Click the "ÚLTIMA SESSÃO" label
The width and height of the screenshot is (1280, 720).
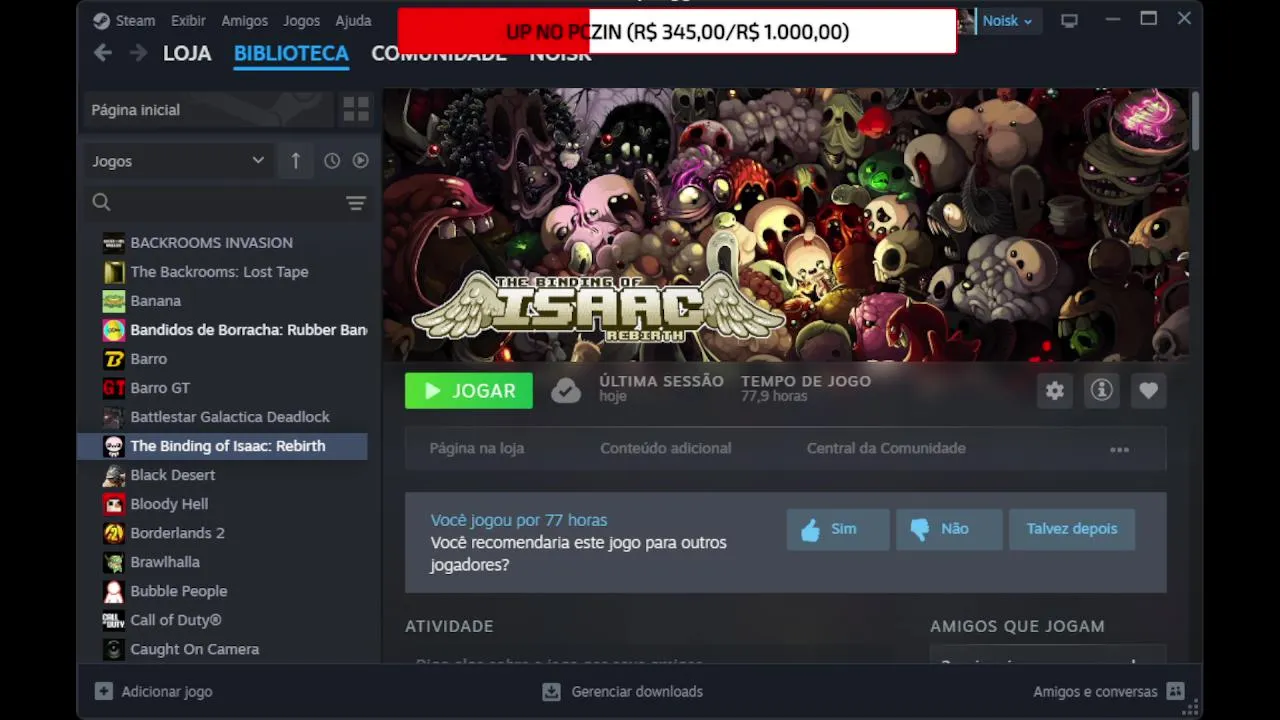tap(661, 381)
